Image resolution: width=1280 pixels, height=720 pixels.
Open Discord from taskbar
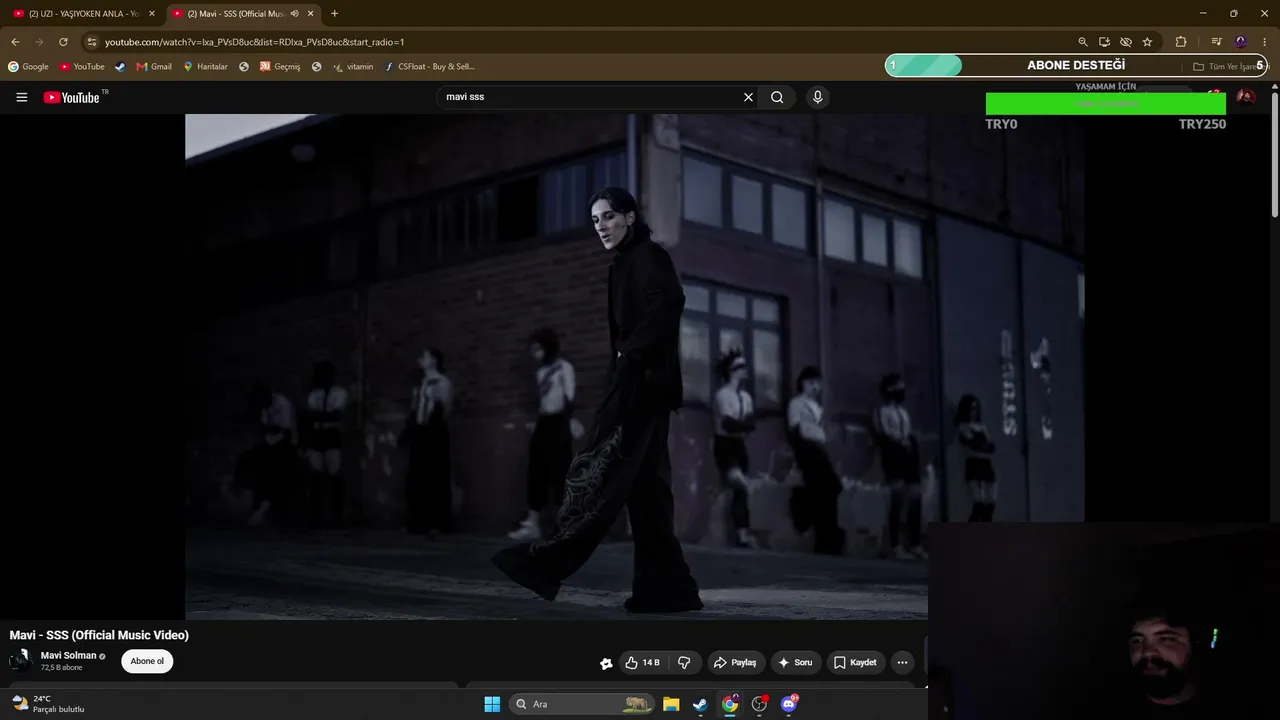(789, 704)
